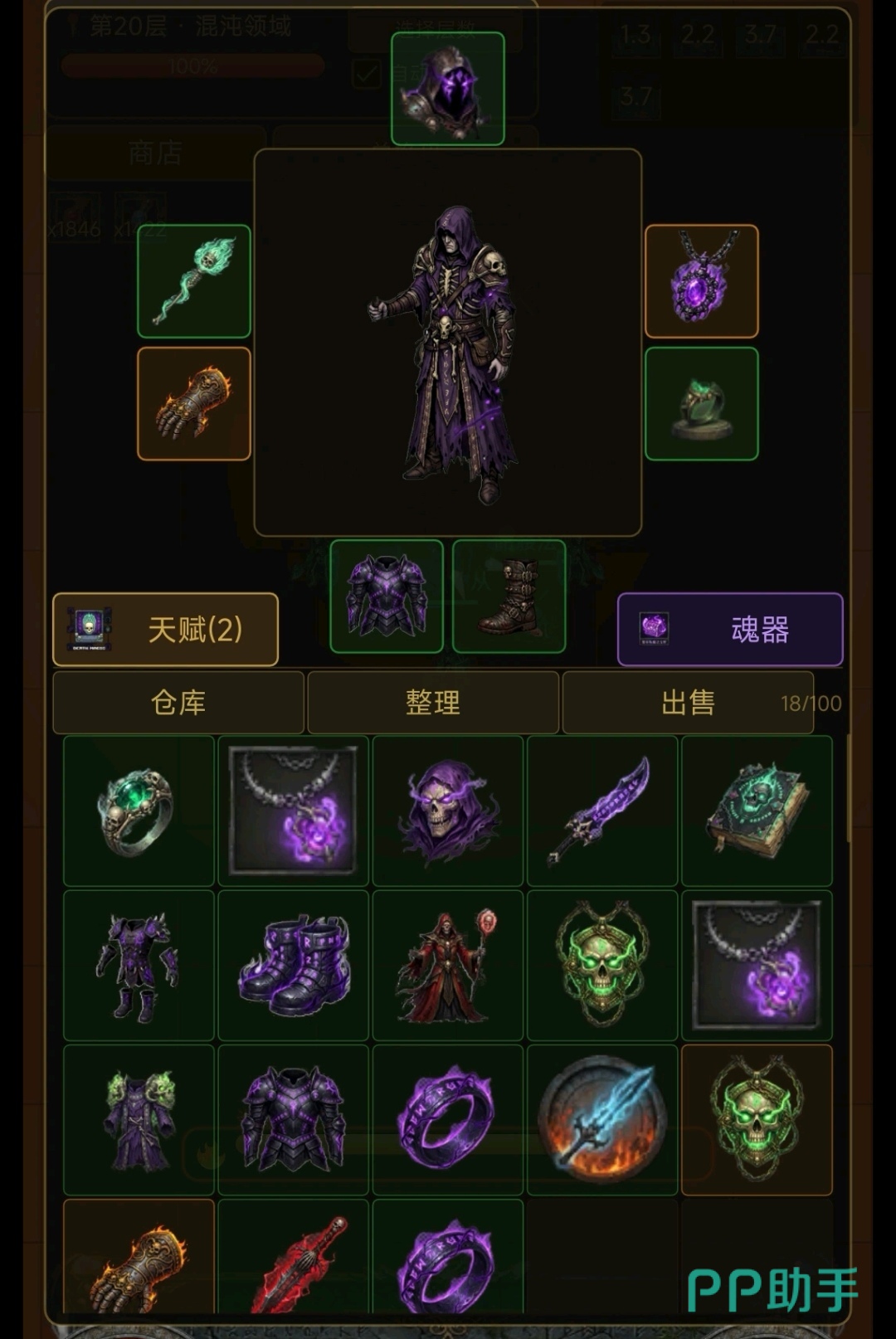Tap the 出售 sell button
896x1339 pixels.
688,703
